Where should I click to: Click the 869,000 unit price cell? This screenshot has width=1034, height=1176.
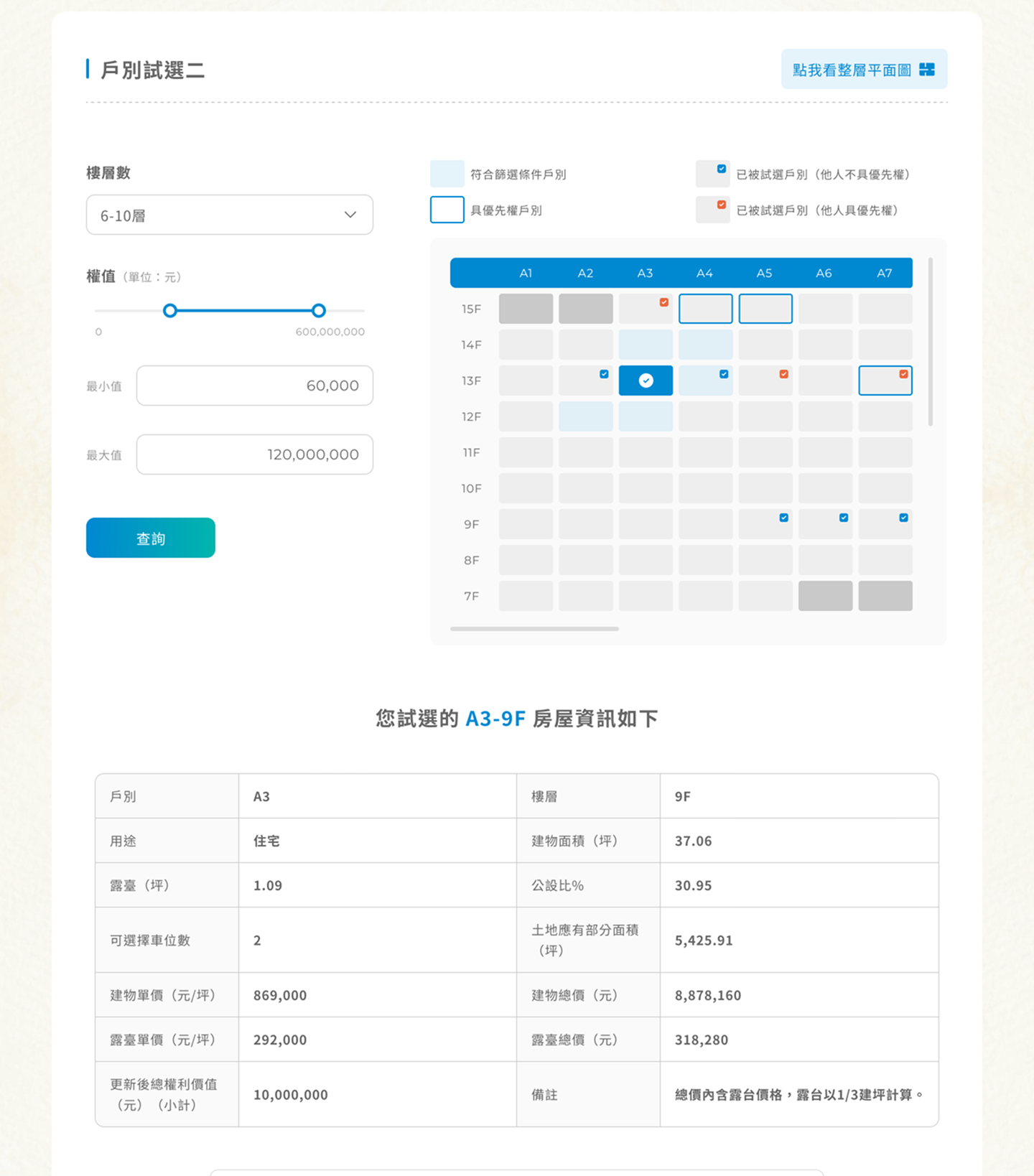[378, 995]
